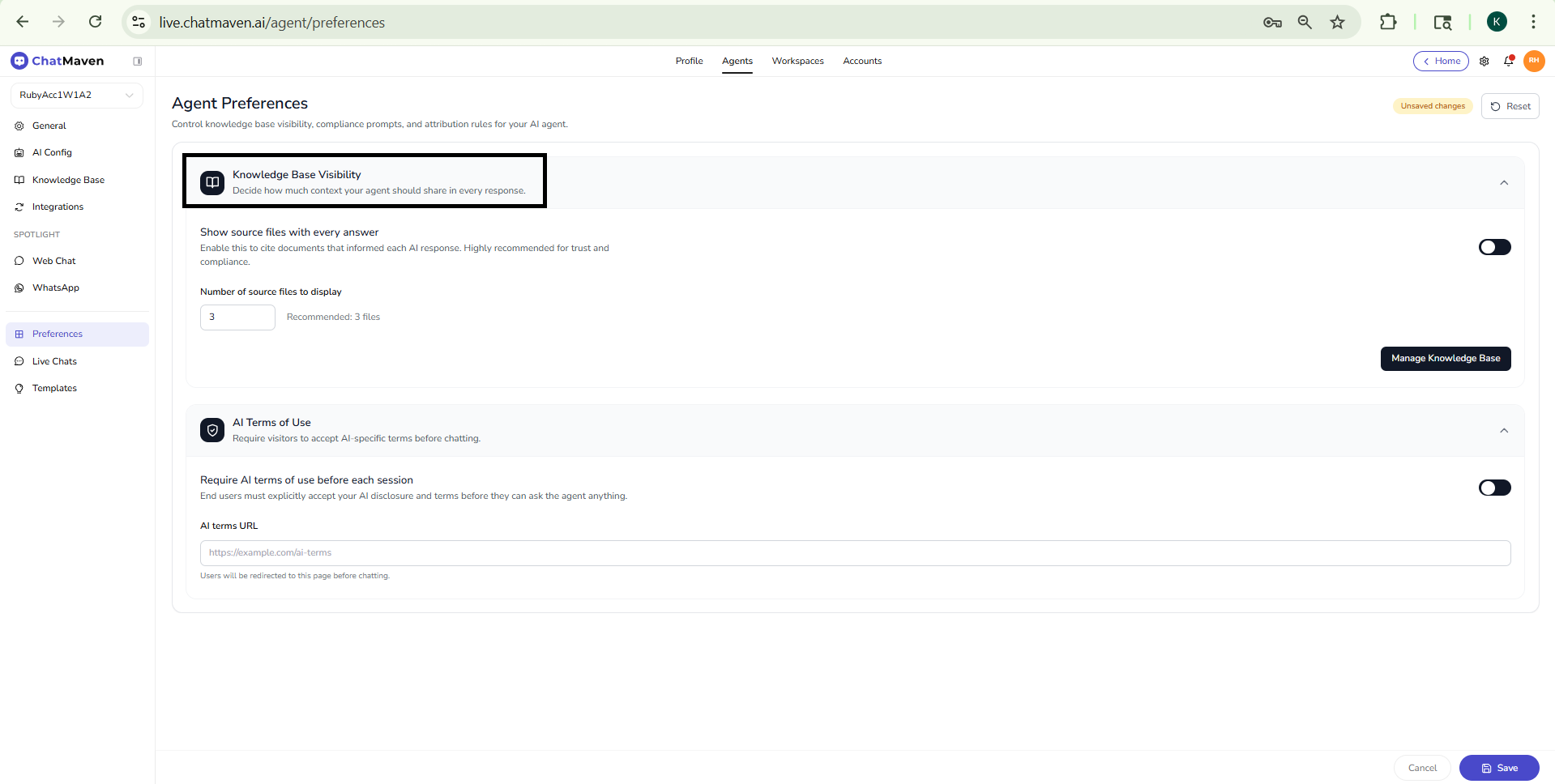Viewport: 1555px width, 784px height.
Task: Bookmark this page with star icon
Action: (x=1337, y=23)
